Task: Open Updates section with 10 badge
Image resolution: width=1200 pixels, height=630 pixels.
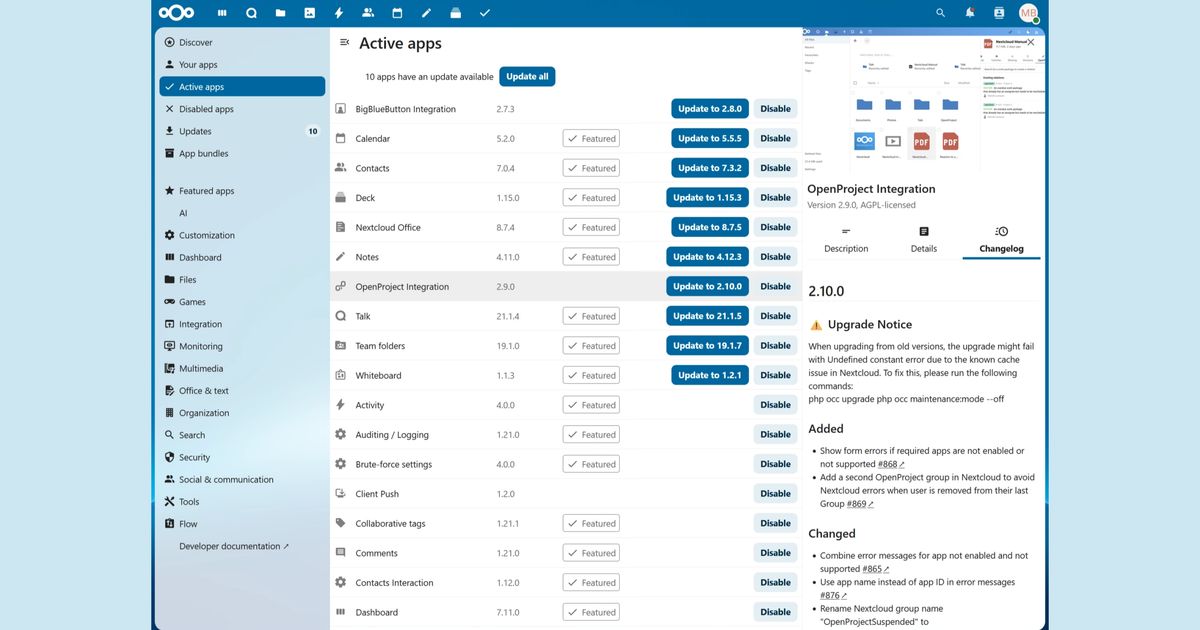Action: click(242, 131)
